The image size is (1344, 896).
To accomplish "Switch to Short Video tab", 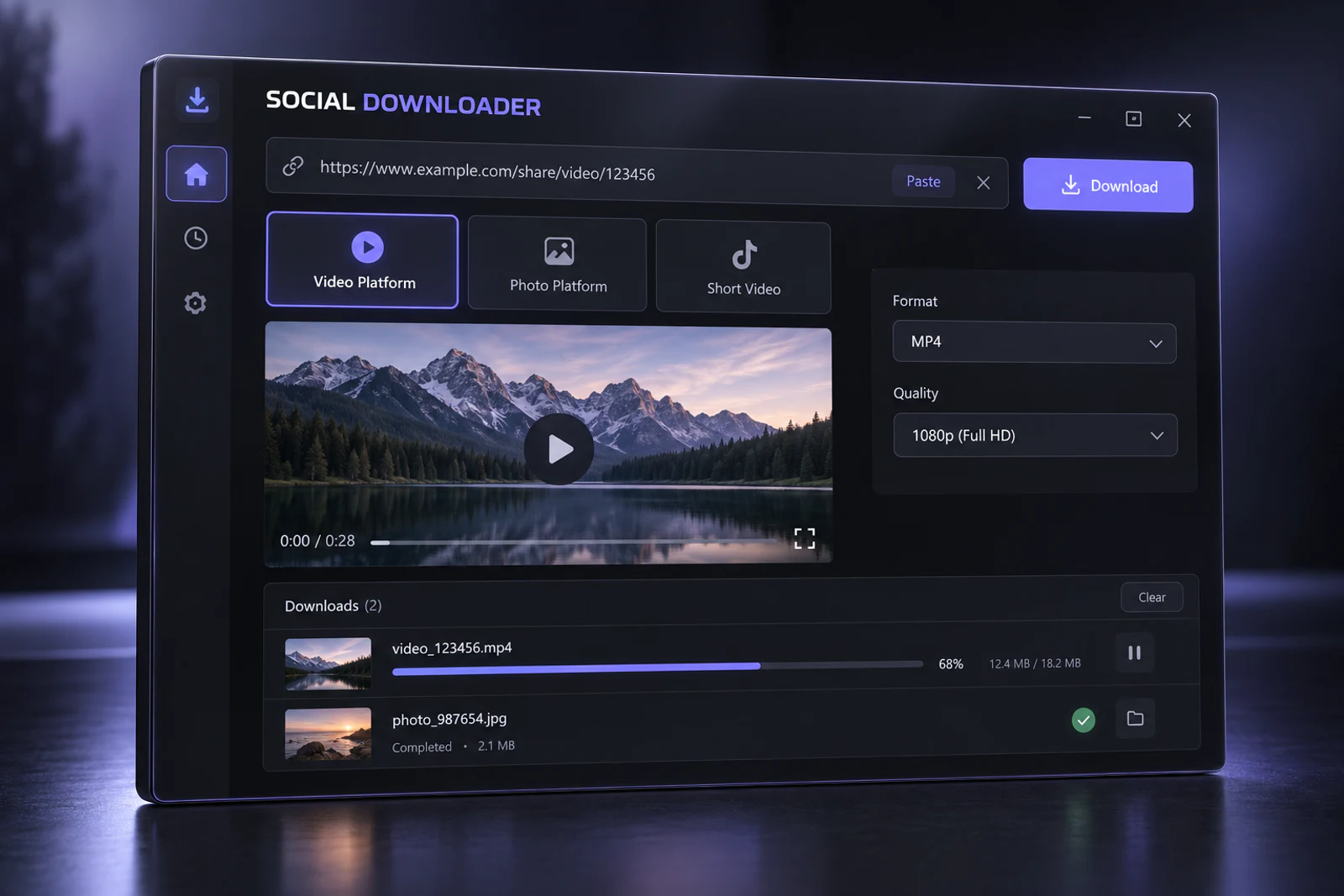I will pos(743,267).
